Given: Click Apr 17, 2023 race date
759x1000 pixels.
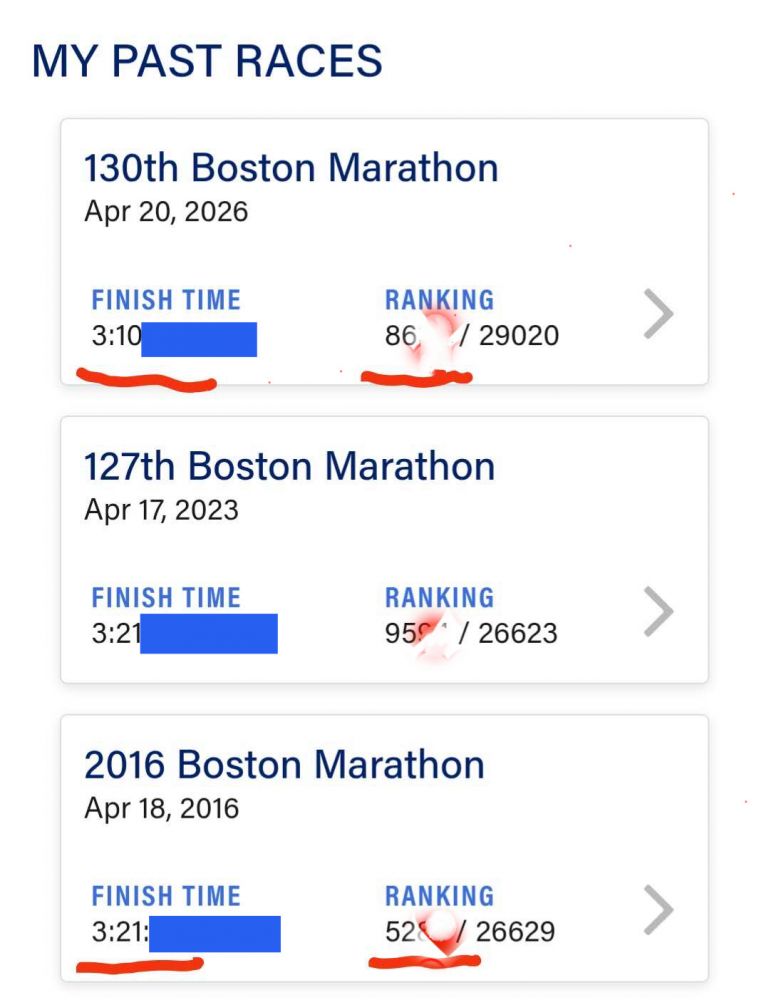Looking at the screenshot, I should coord(161,510).
